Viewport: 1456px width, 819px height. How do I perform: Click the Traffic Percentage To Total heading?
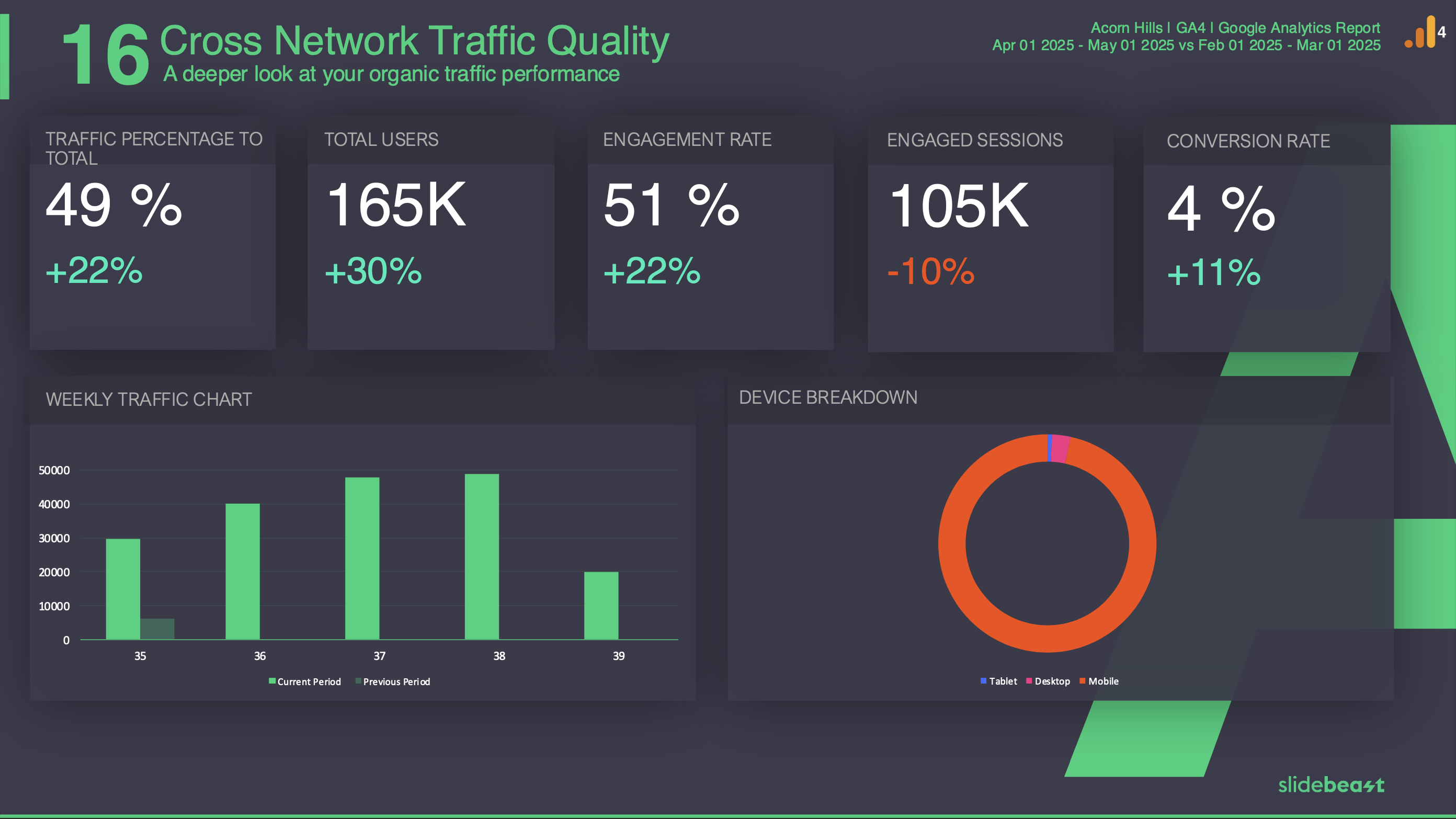coord(154,149)
